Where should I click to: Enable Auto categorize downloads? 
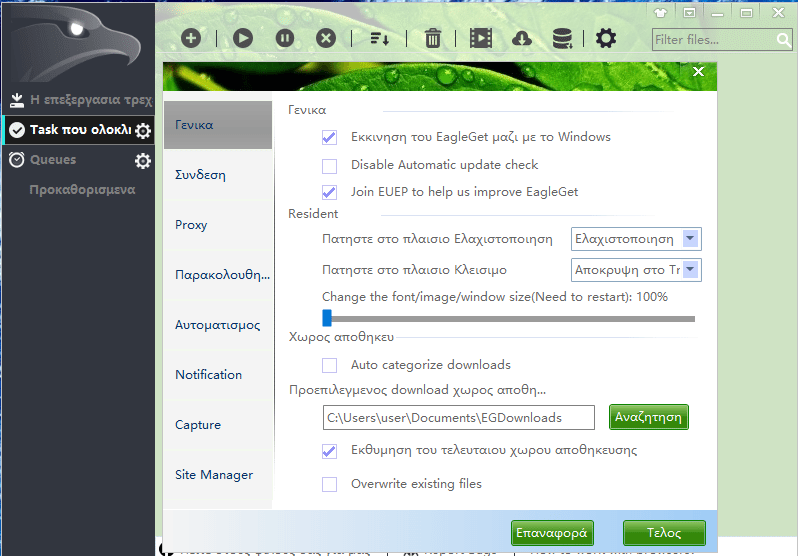coord(329,365)
